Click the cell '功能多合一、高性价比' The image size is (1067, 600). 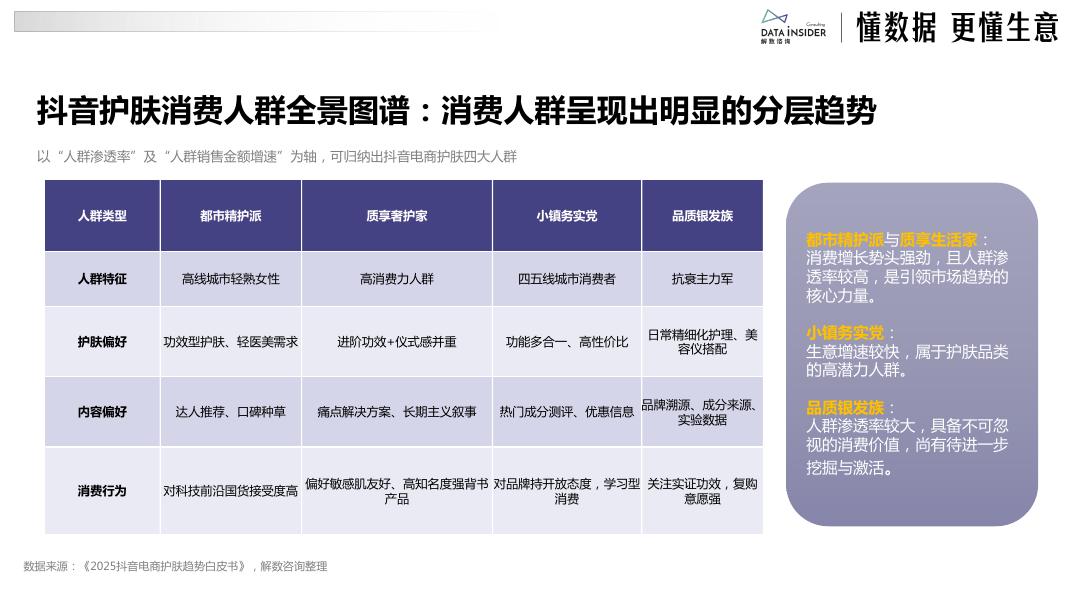click(567, 341)
